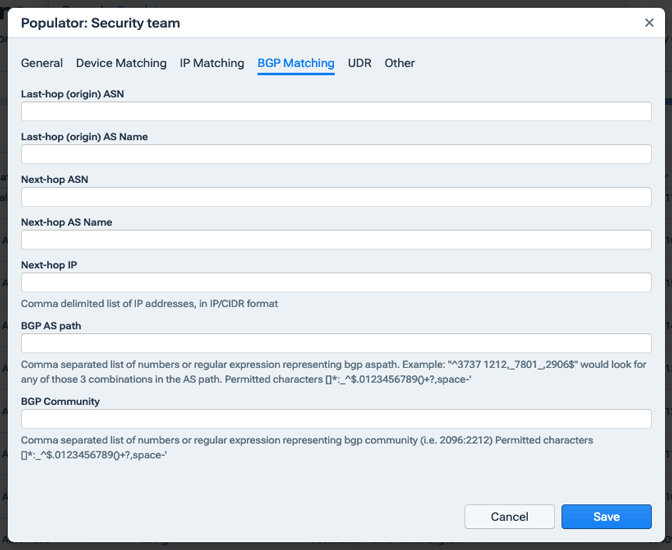Close the Populator dialog with the X icon
Screen dimensions: 672x550
[649, 23]
